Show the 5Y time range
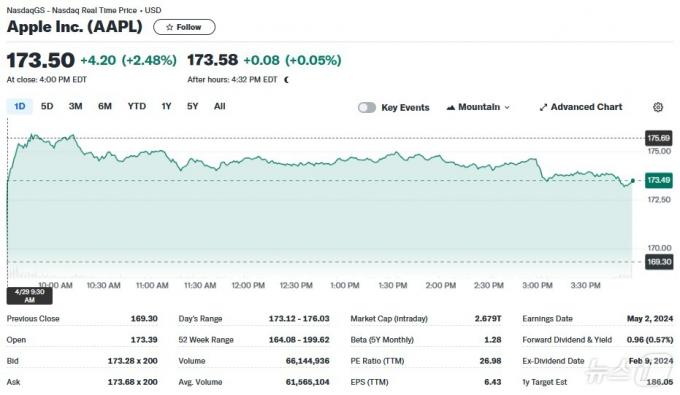 [x=193, y=106]
